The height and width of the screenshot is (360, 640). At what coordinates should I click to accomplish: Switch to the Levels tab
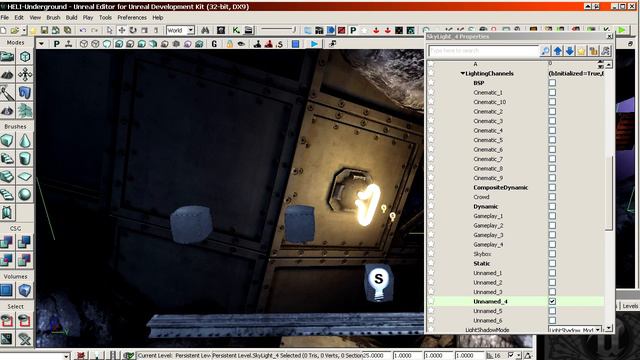tap(630, 306)
